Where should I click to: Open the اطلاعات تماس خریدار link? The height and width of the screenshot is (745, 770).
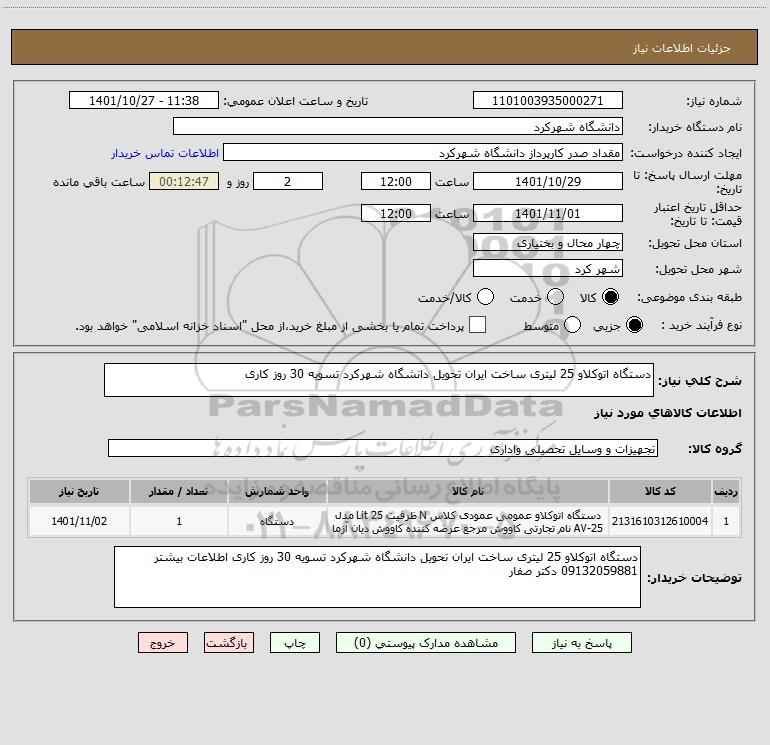pyautogui.click(x=165, y=153)
